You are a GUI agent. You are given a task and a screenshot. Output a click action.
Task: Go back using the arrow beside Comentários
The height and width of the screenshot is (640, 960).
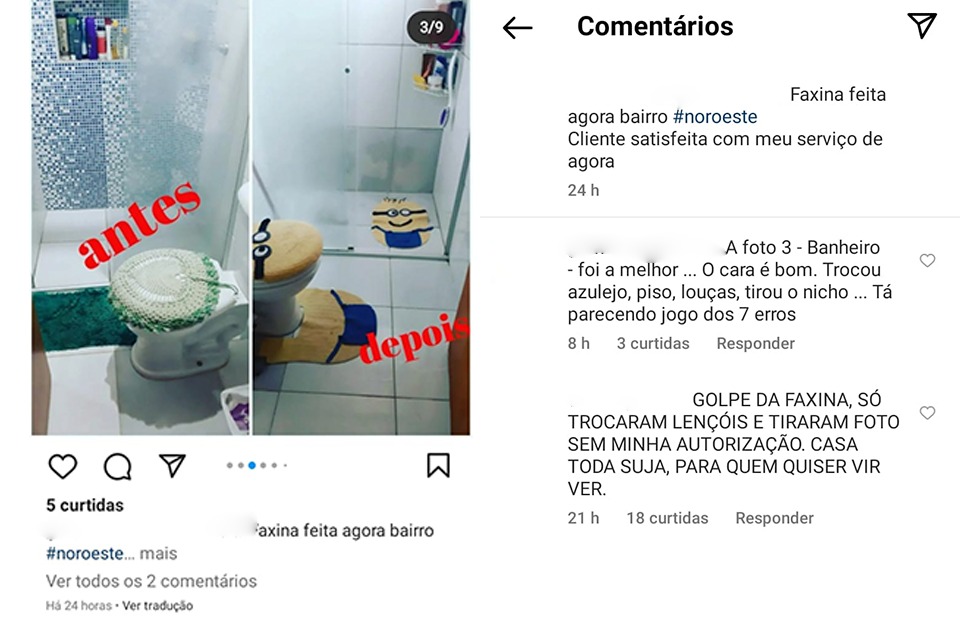coord(517,28)
